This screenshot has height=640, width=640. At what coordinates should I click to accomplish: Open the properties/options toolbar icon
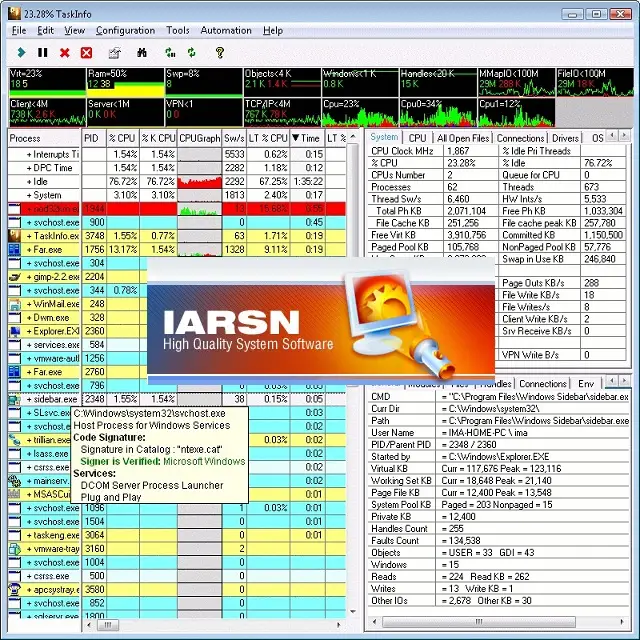point(115,53)
